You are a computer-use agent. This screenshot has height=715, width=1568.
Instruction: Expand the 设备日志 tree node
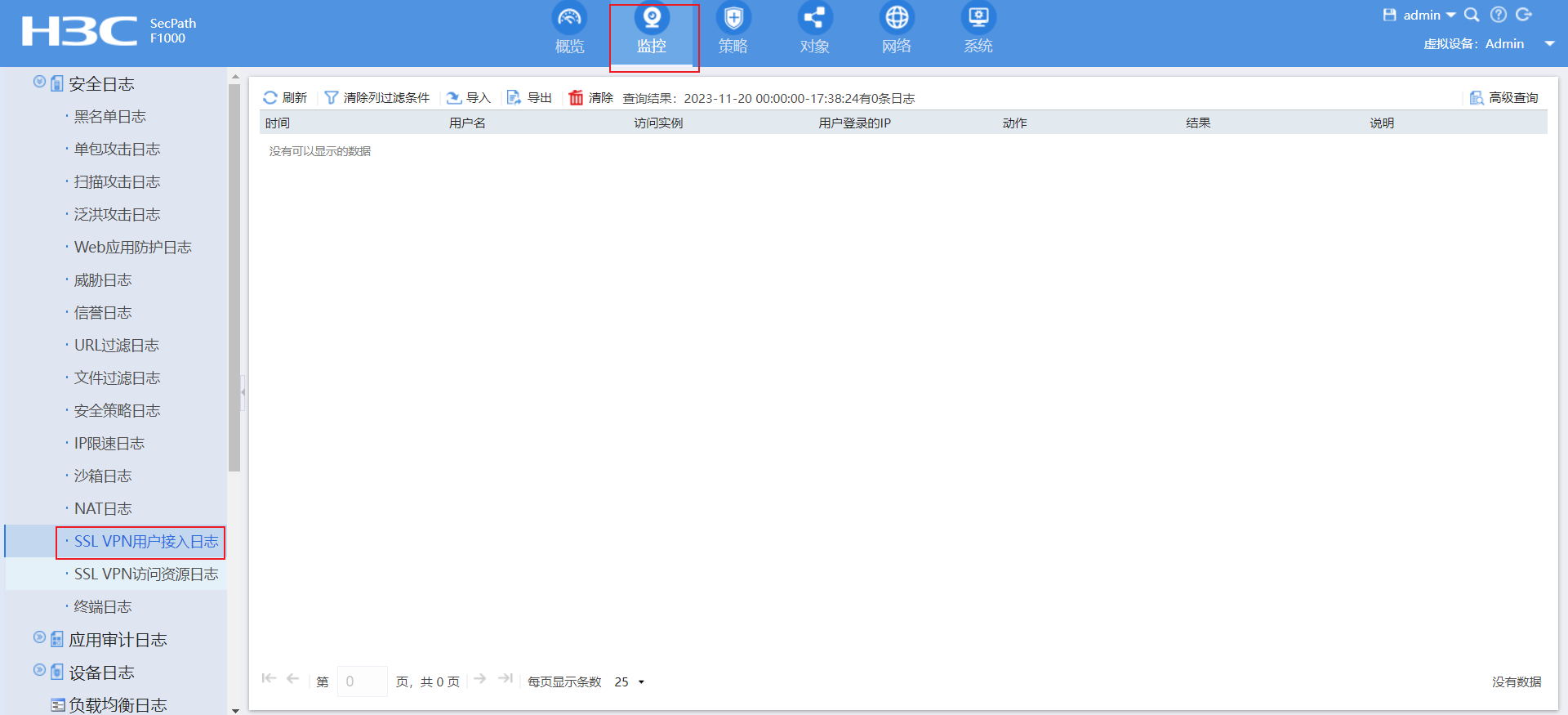point(39,670)
